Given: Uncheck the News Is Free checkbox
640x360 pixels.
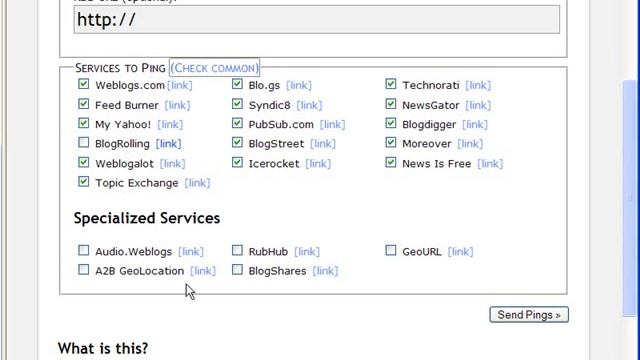Looking at the screenshot, I should 391,162.
